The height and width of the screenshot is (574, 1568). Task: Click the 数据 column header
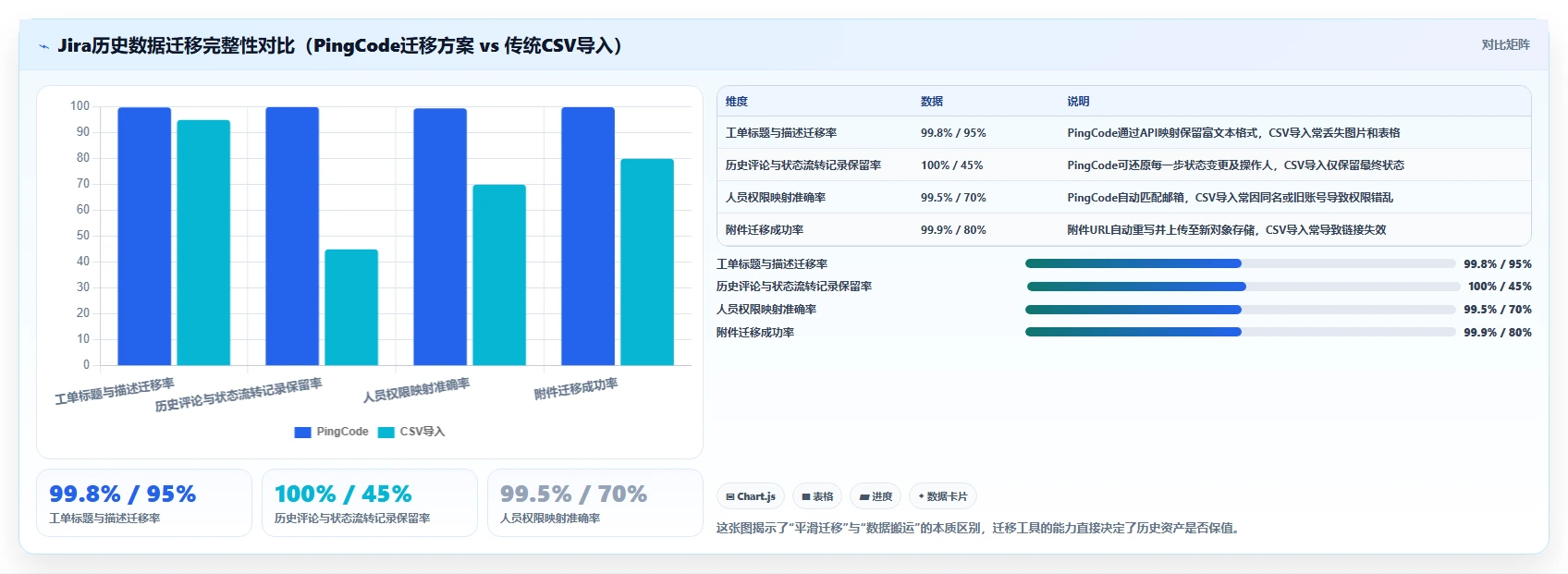coord(932,102)
